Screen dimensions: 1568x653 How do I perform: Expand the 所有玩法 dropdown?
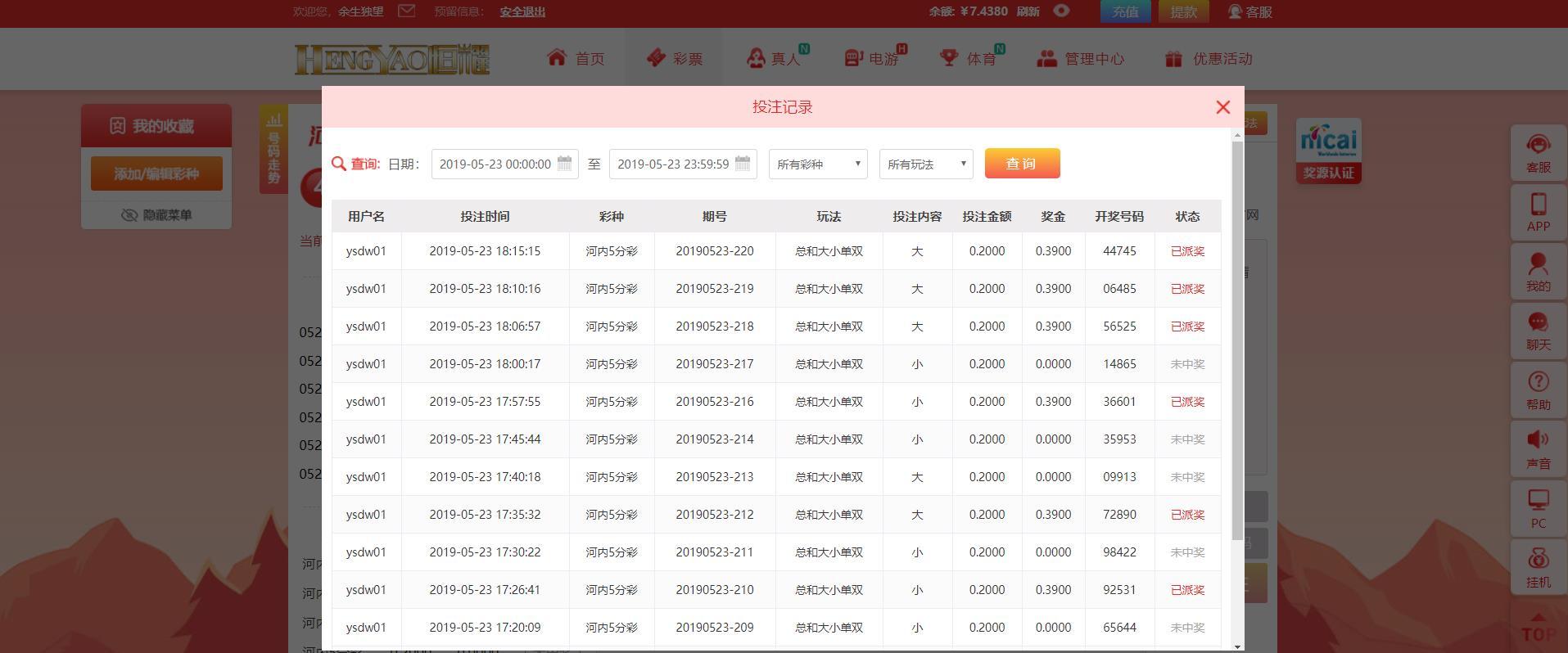pyautogui.click(x=926, y=164)
